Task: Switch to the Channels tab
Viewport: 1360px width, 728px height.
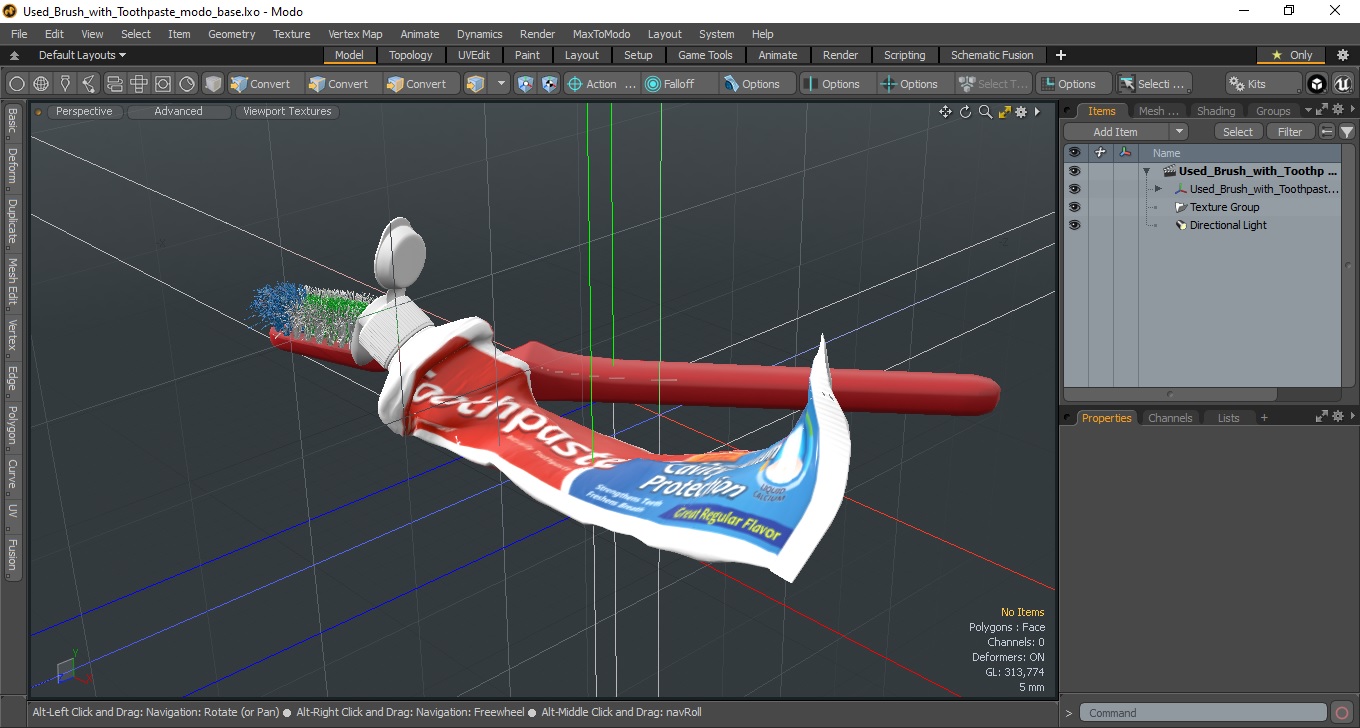Action: [x=1170, y=418]
